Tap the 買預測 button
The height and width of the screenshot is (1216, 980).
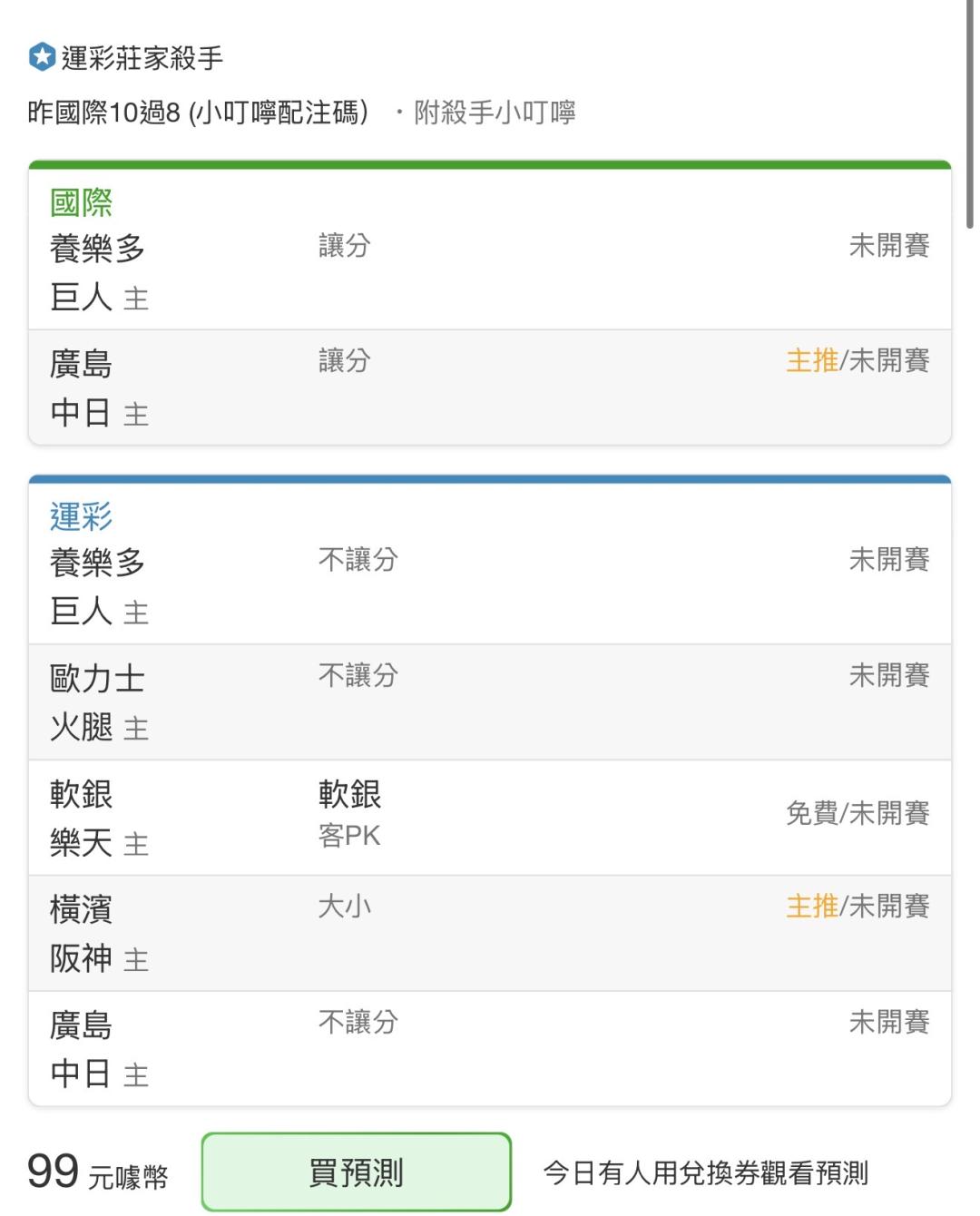tap(357, 1172)
